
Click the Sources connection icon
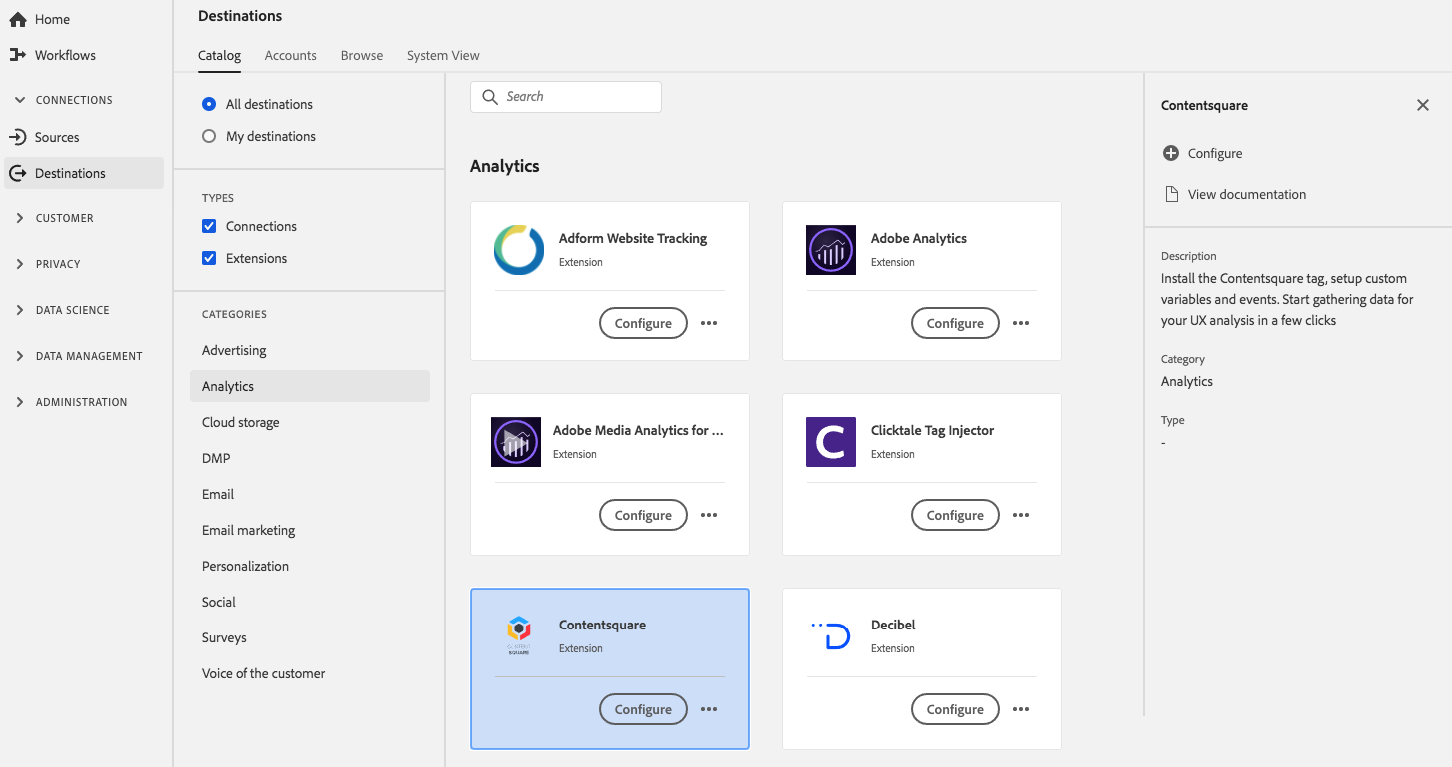tap(17, 137)
